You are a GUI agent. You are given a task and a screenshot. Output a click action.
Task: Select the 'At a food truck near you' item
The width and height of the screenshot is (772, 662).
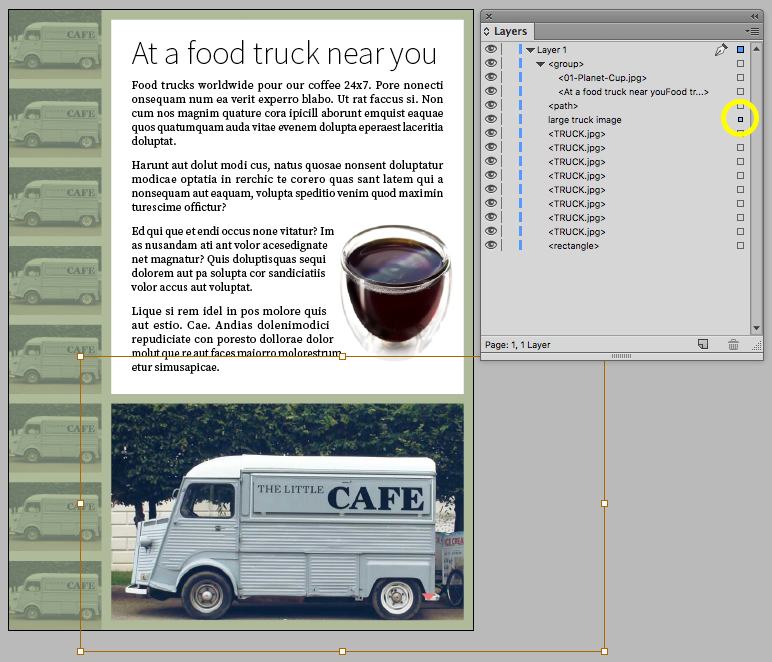tap(615, 92)
